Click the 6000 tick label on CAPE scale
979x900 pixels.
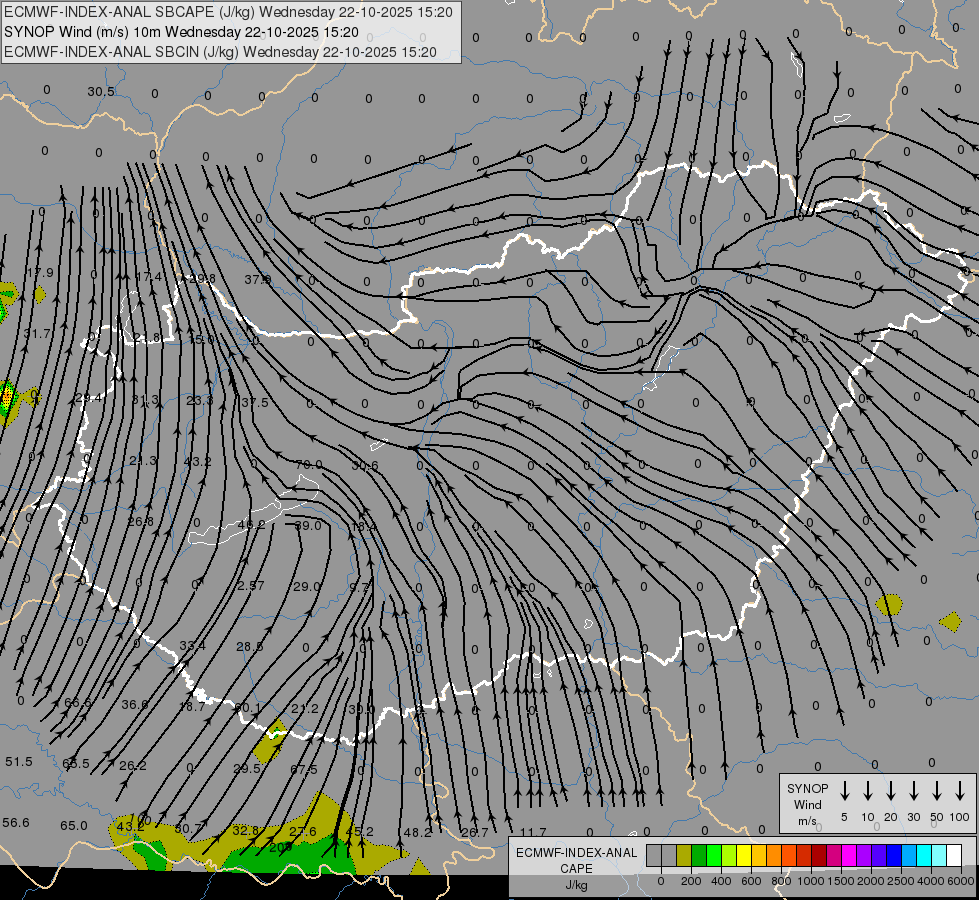coord(961,881)
